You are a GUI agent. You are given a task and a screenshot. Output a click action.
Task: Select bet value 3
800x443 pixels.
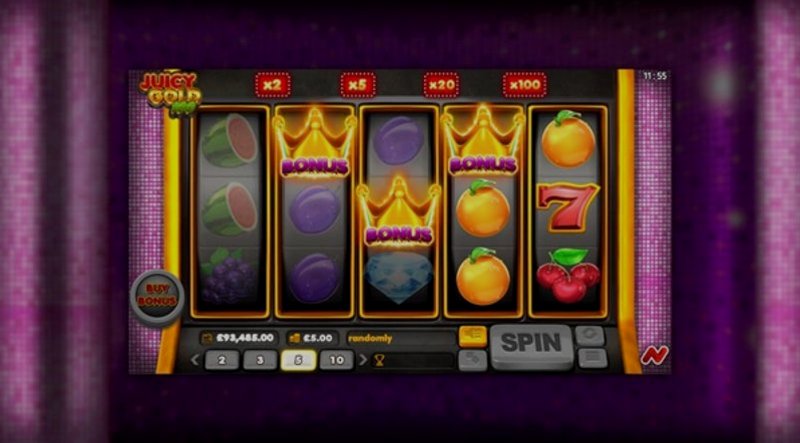point(260,360)
